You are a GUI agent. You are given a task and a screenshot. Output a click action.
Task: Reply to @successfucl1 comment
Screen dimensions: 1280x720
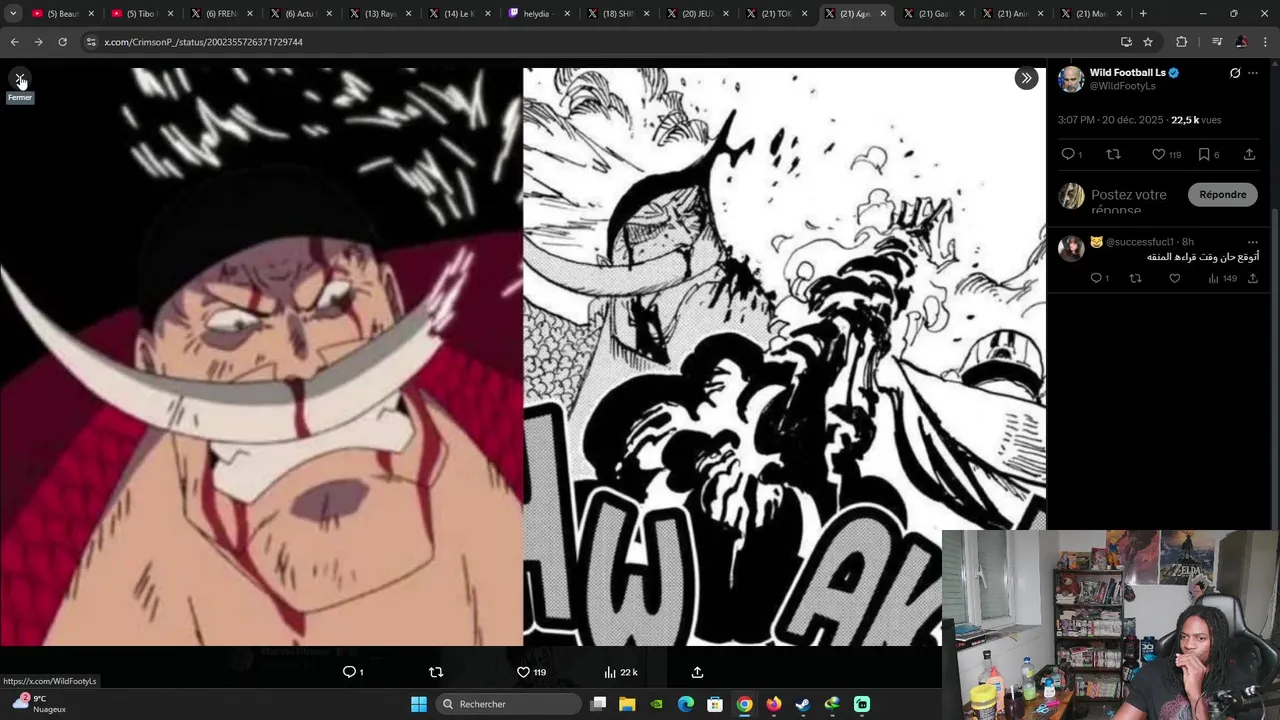click(x=1096, y=278)
